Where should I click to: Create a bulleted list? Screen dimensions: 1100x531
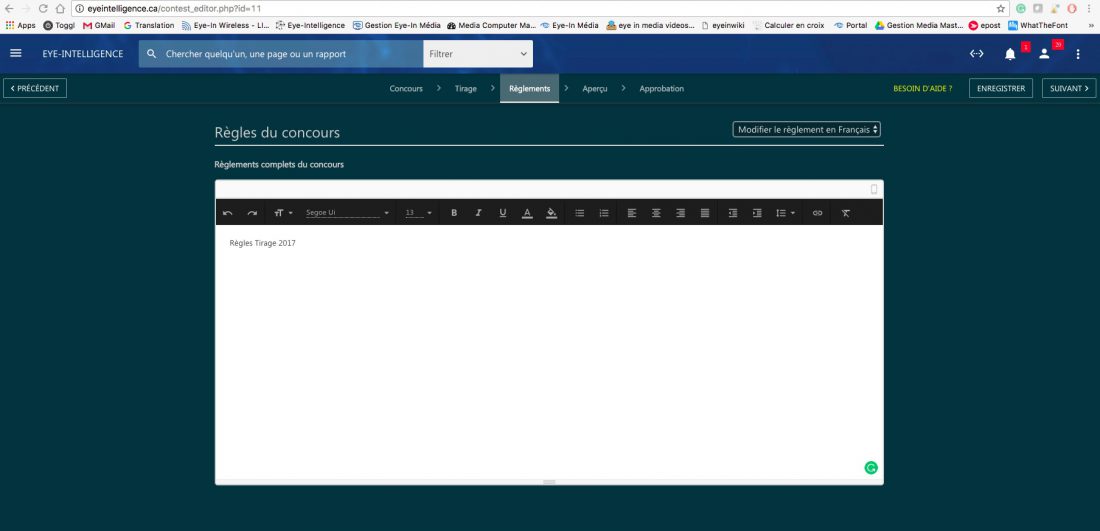[x=580, y=213]
